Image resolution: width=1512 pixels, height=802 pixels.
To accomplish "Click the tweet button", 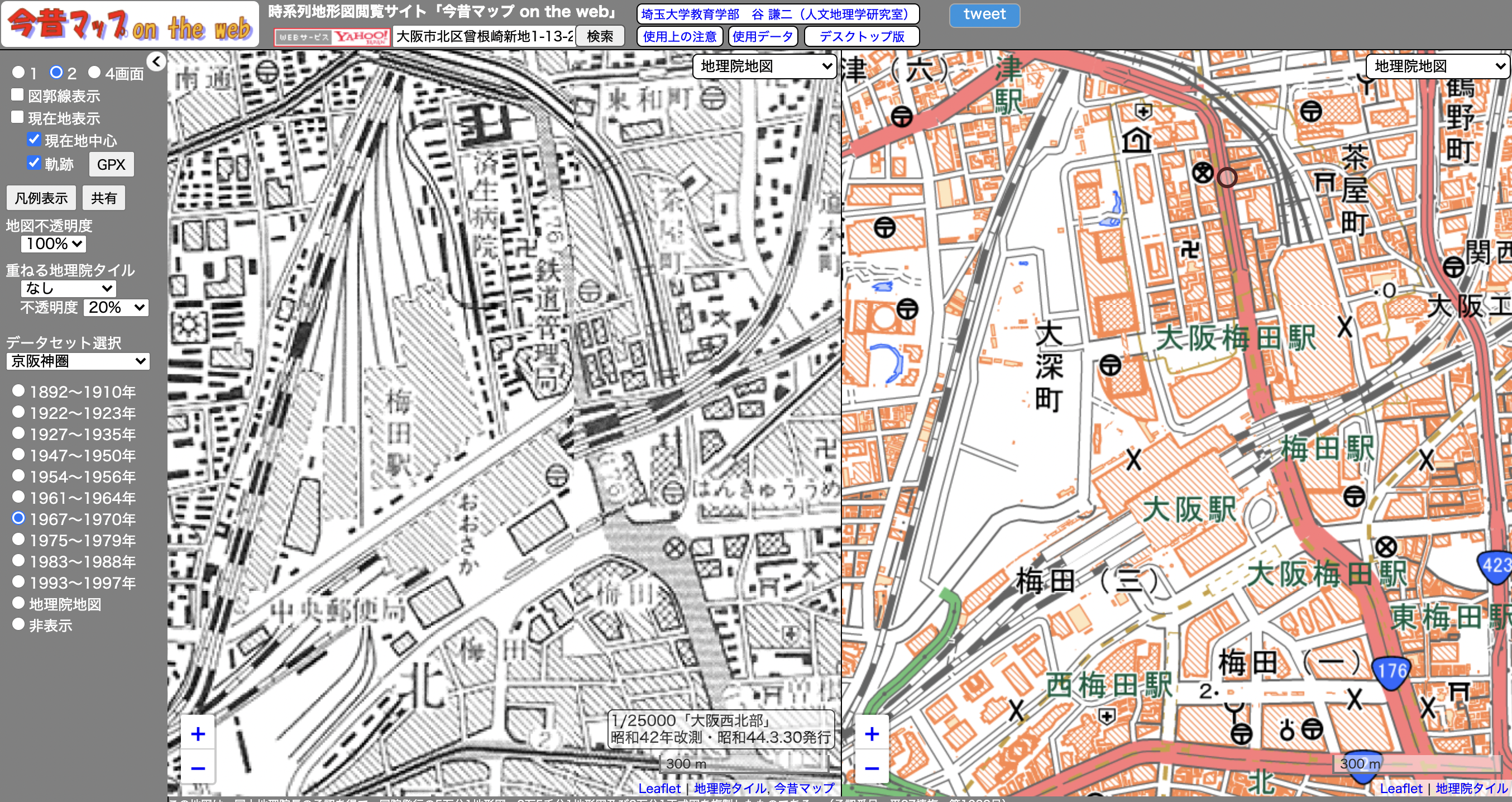I will 984,14.
